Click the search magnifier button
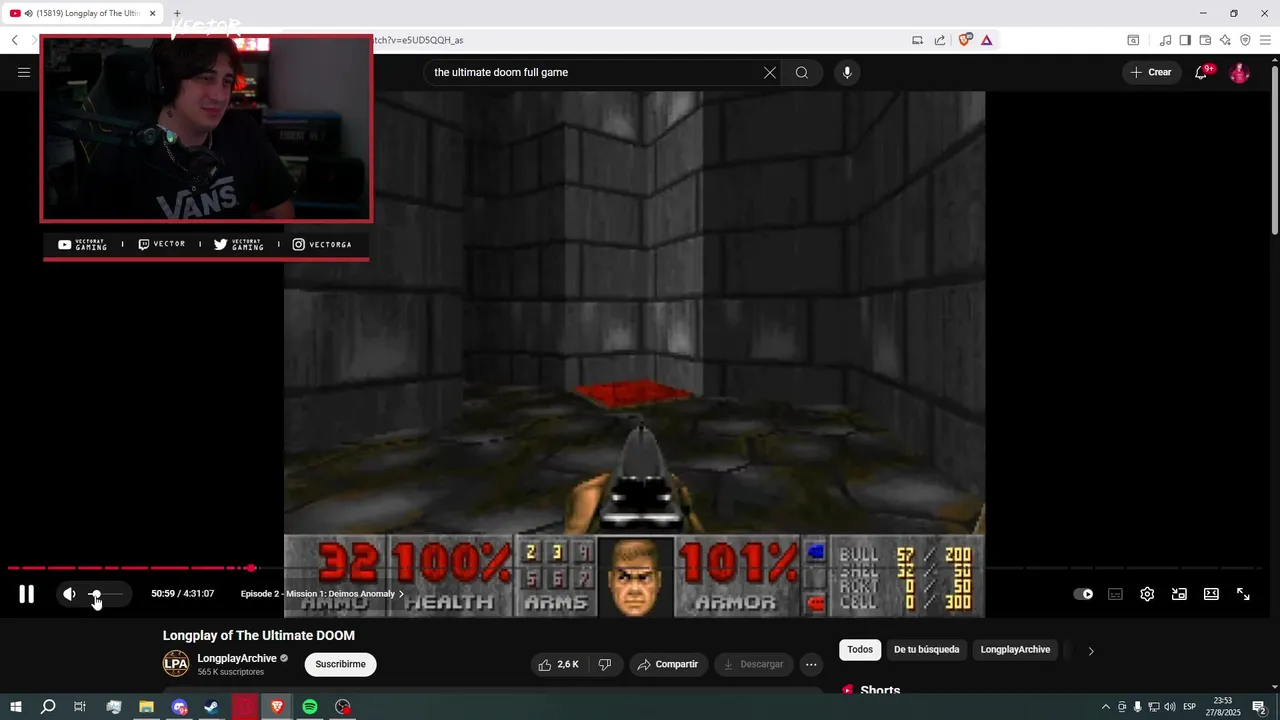The height and width of the screenshot is (720, 1280). tap(802, 72)
